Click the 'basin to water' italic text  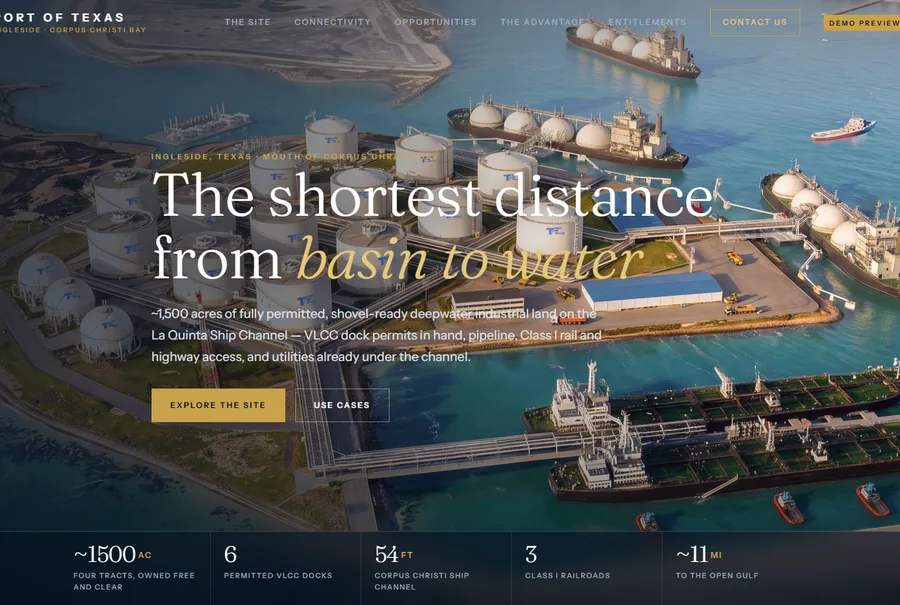(470, 258)
